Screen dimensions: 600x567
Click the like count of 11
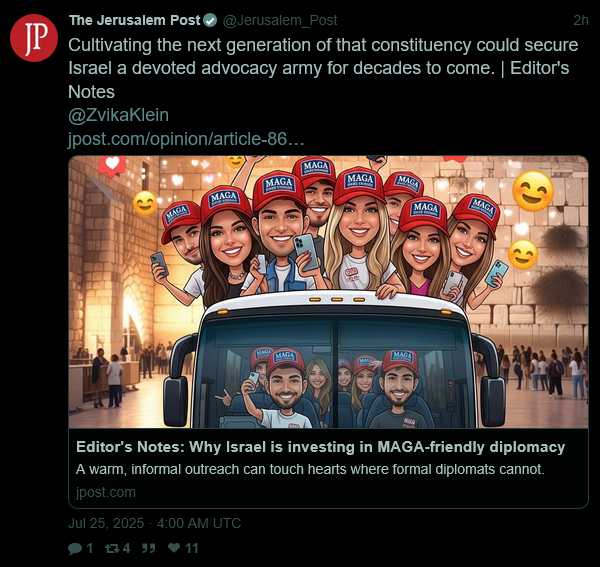[x=191, y=549]
